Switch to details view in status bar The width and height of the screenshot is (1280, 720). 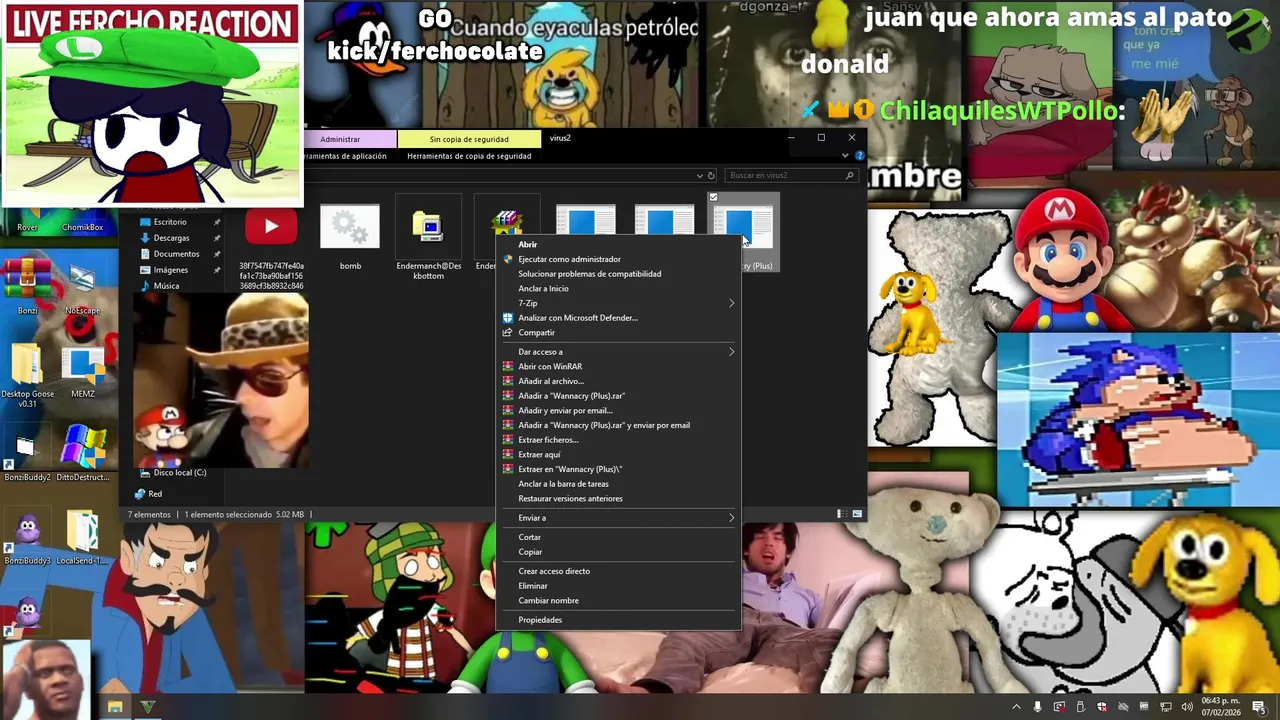pos(840,514)
